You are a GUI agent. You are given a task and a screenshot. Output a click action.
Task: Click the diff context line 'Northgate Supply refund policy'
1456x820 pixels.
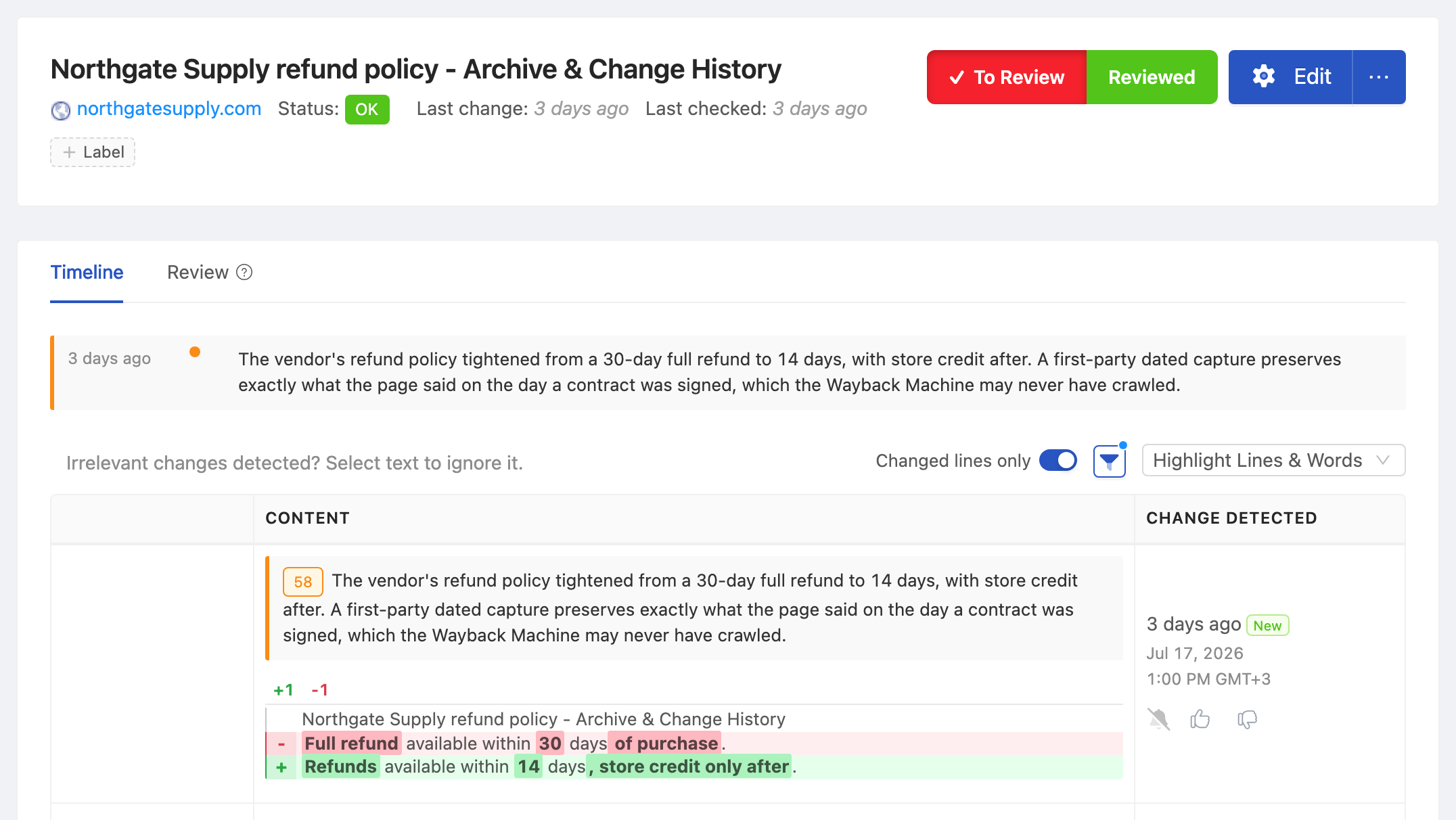click(543, 719)
